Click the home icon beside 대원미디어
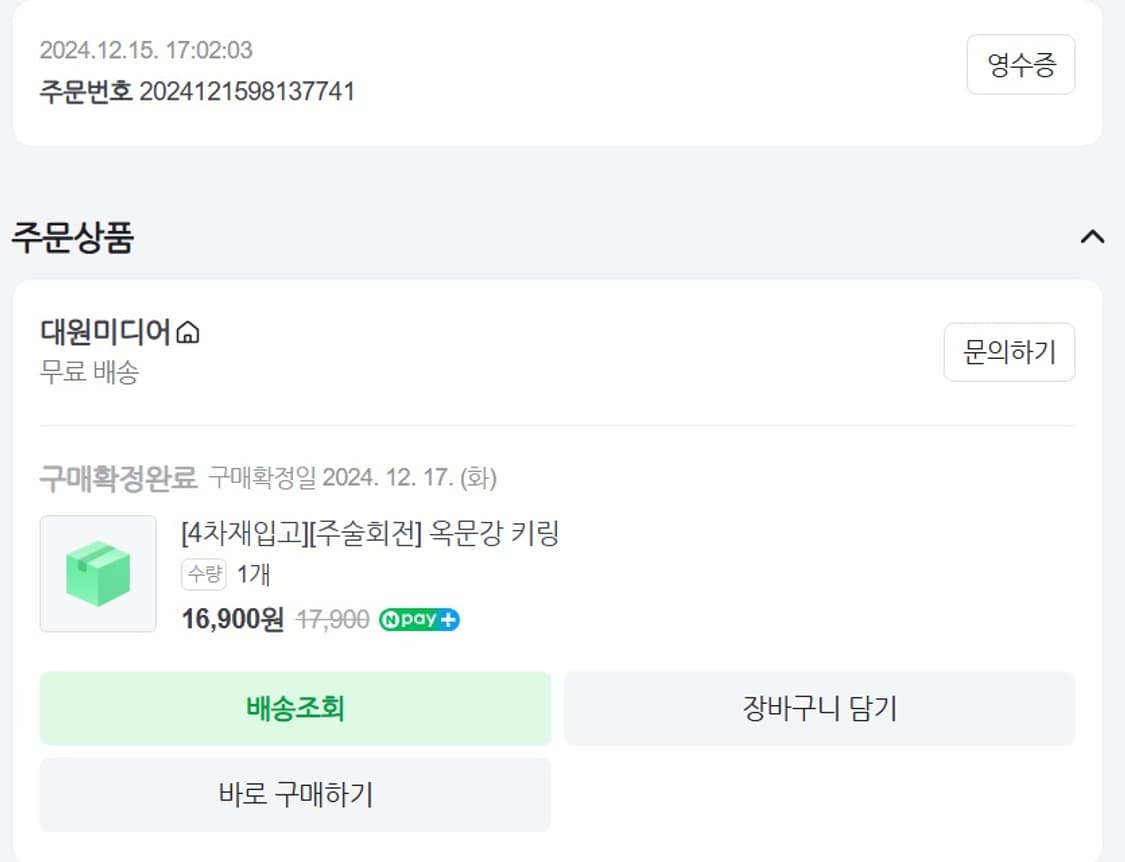The width and height of the screenshot is (1125, 862). point(189,333)
